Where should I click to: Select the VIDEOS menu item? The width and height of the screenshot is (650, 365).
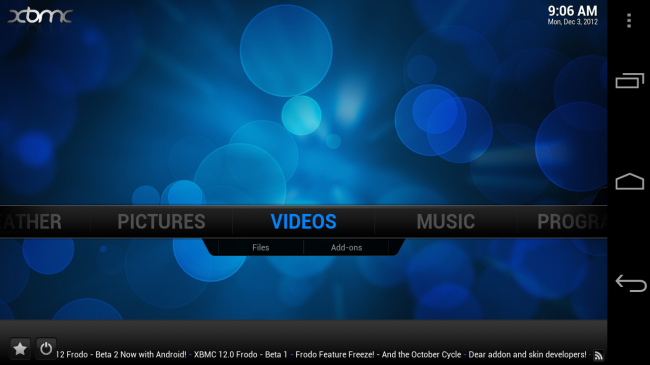(303, 221)
